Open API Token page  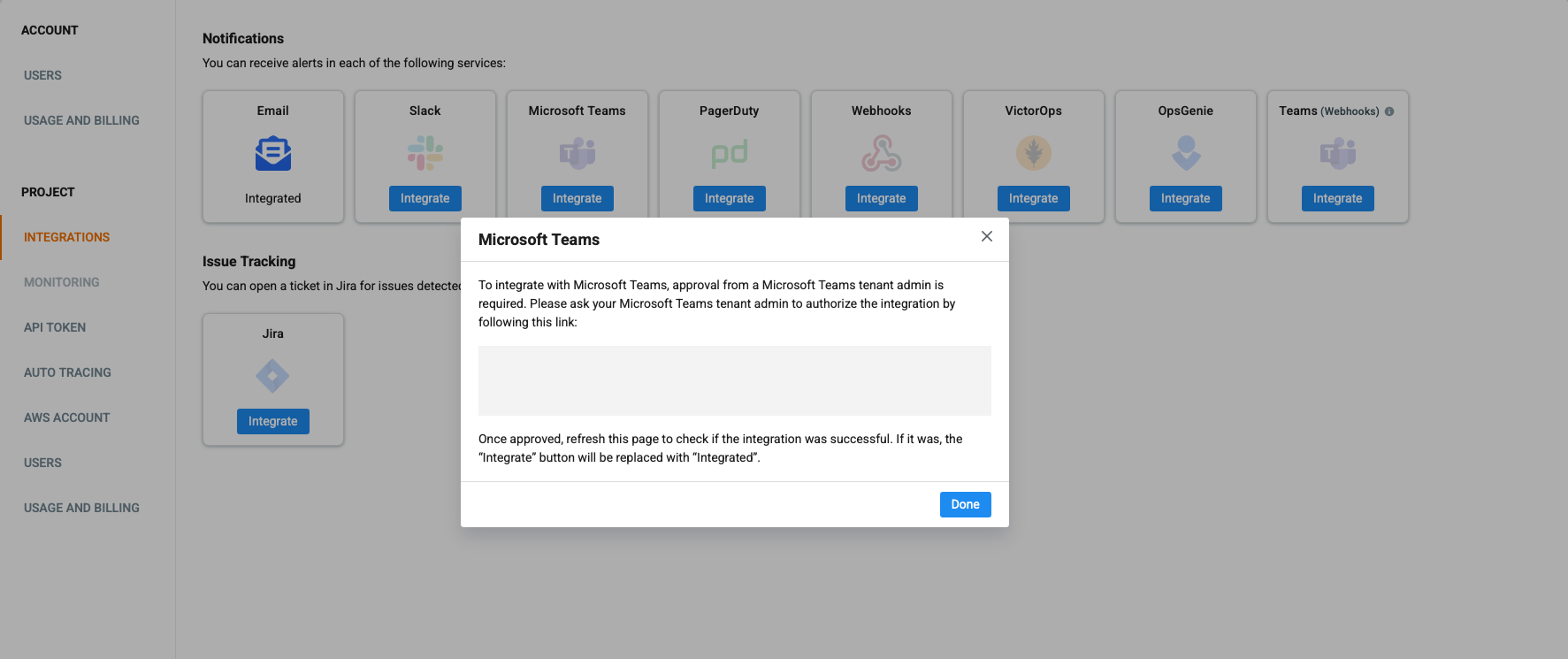point(55,327)
